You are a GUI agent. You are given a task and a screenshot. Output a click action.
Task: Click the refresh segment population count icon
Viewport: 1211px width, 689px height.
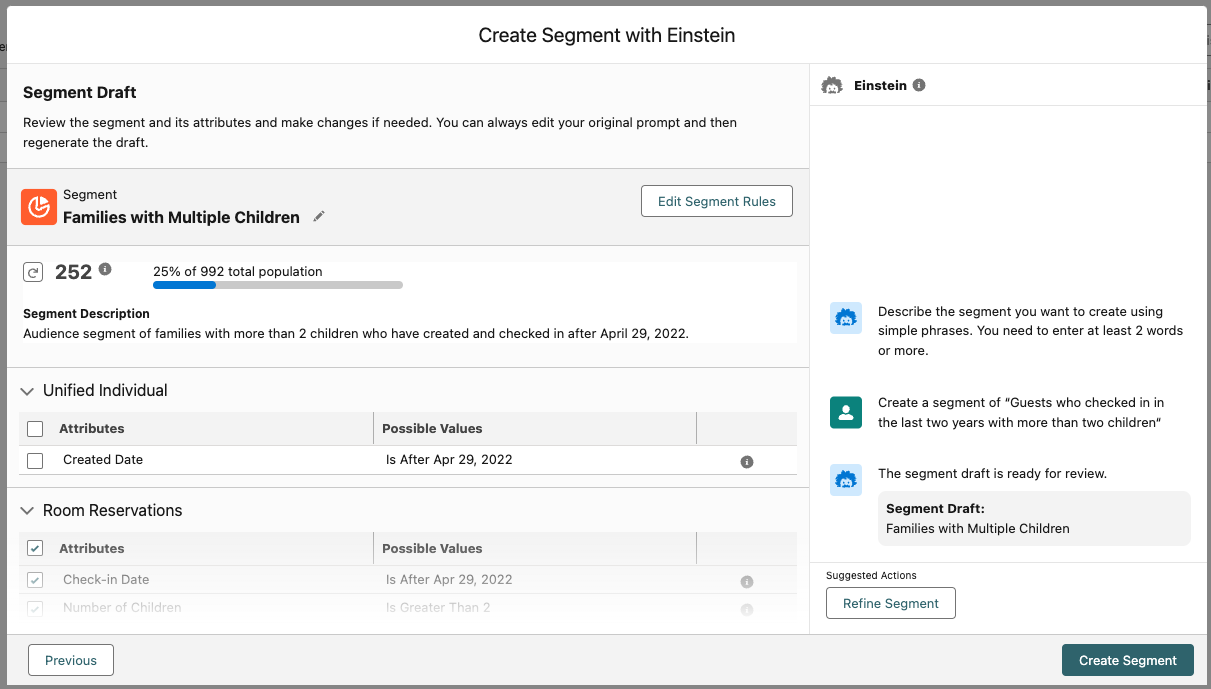point(33,272)
